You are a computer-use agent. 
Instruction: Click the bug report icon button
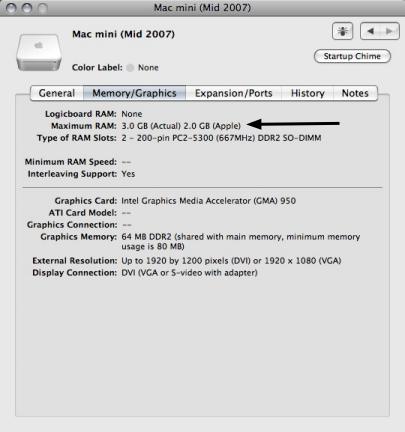(x=342, y=31)
